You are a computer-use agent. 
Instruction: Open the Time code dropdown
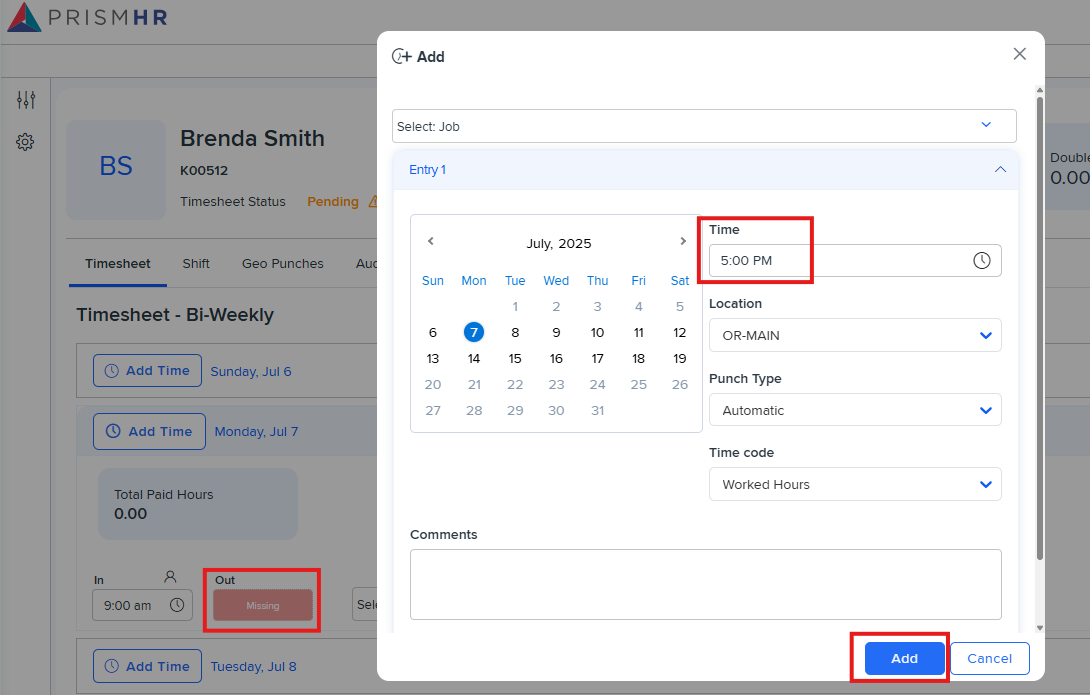(x=855, y=484)
